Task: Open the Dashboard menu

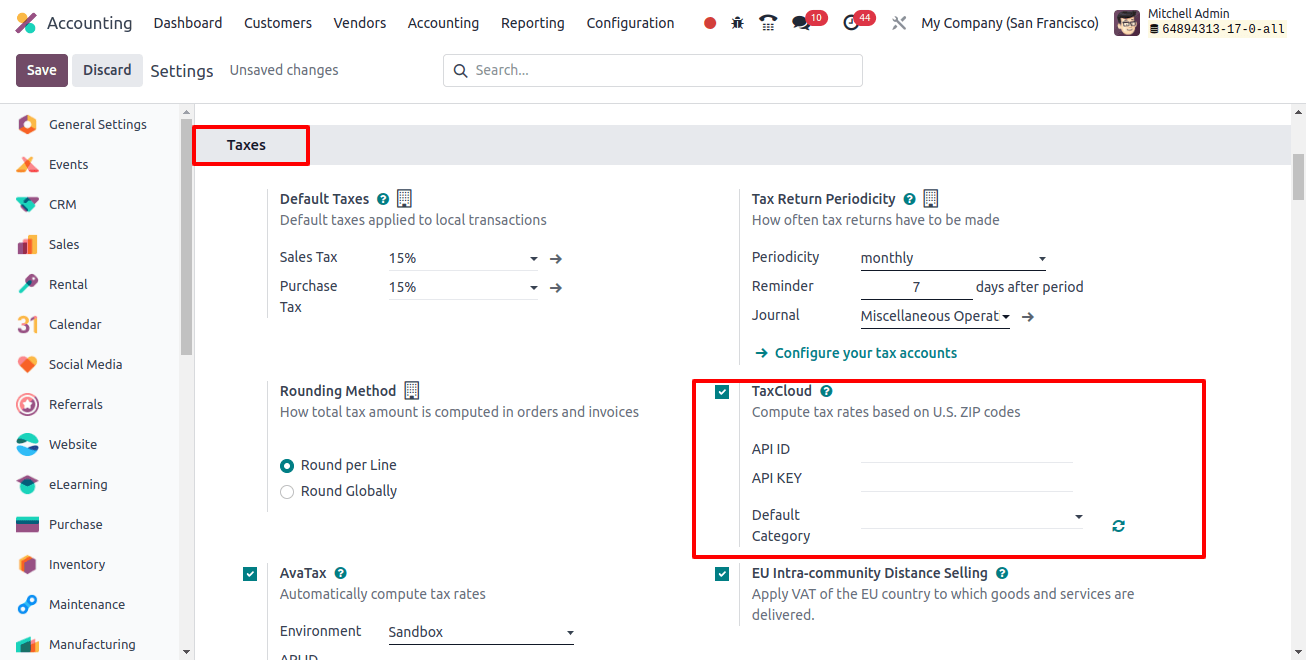Action: pos(188,23)
